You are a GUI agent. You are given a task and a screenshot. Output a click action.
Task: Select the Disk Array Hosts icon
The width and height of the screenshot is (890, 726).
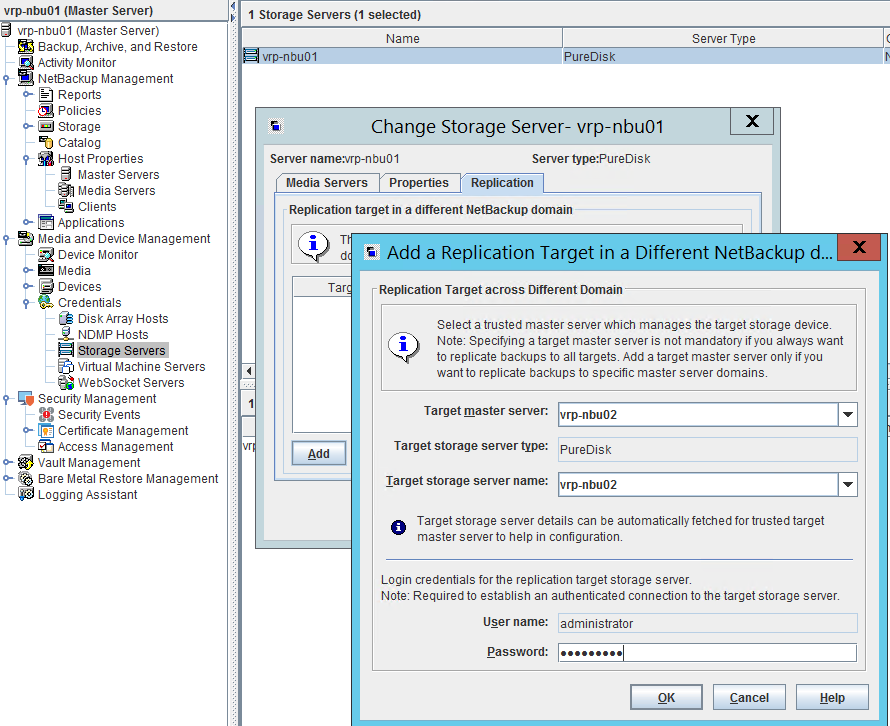click(x=66, y=318)
